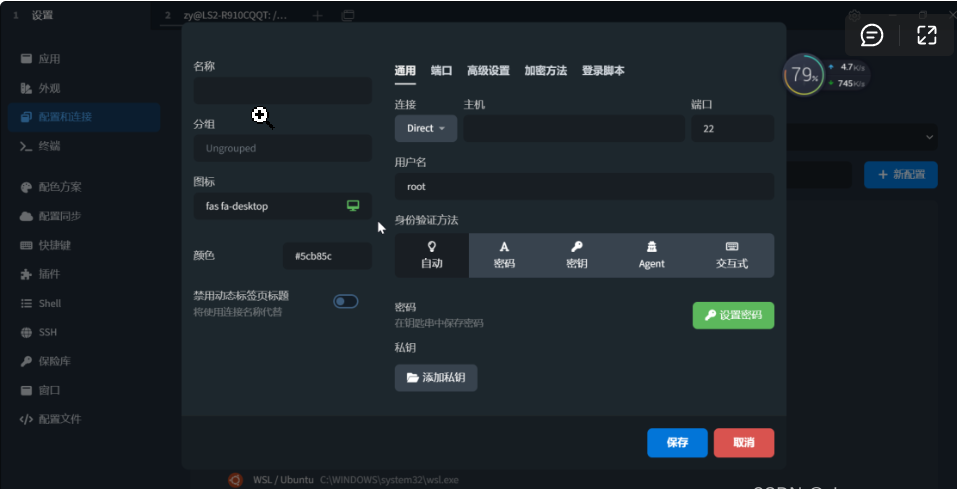Click the 79% performance monitor widget
This screenshot has width=957, height=489.
pyautogui.click(x=803, y=75)
